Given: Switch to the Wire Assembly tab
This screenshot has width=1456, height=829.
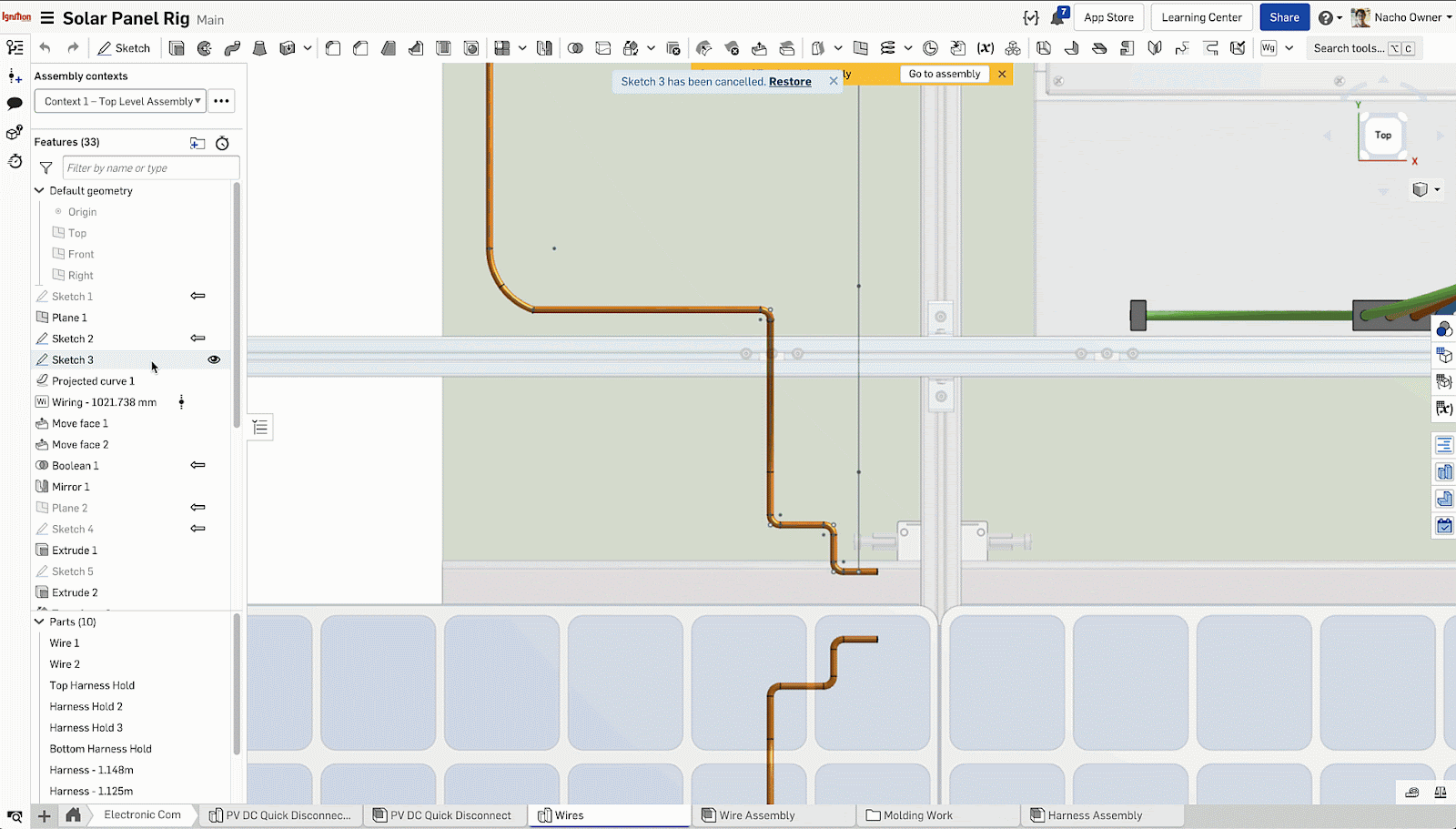Looking at the screenshot, I should point(756,815).
